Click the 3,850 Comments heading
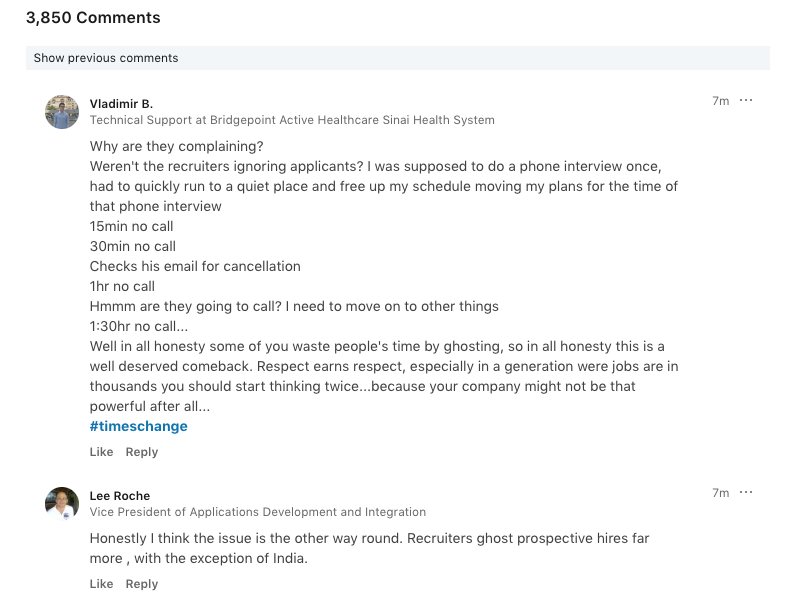 point(93,18)
